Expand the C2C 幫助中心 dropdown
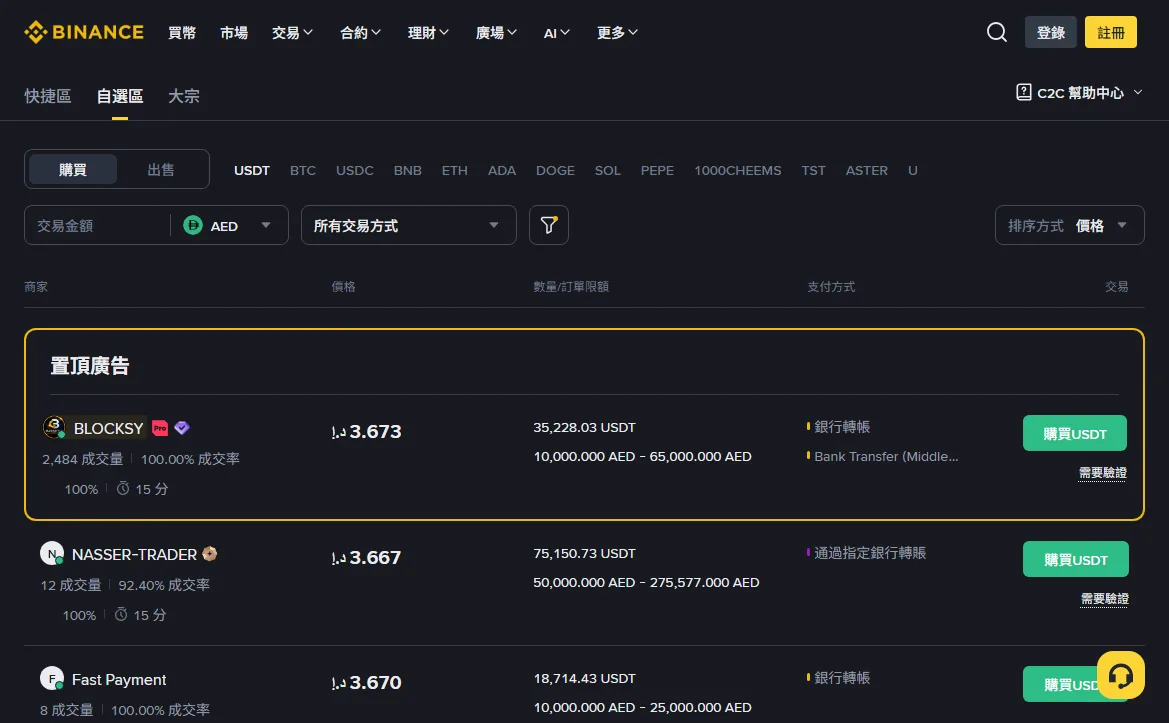This screenshot has width=1169, height=723. point(1079,92)
